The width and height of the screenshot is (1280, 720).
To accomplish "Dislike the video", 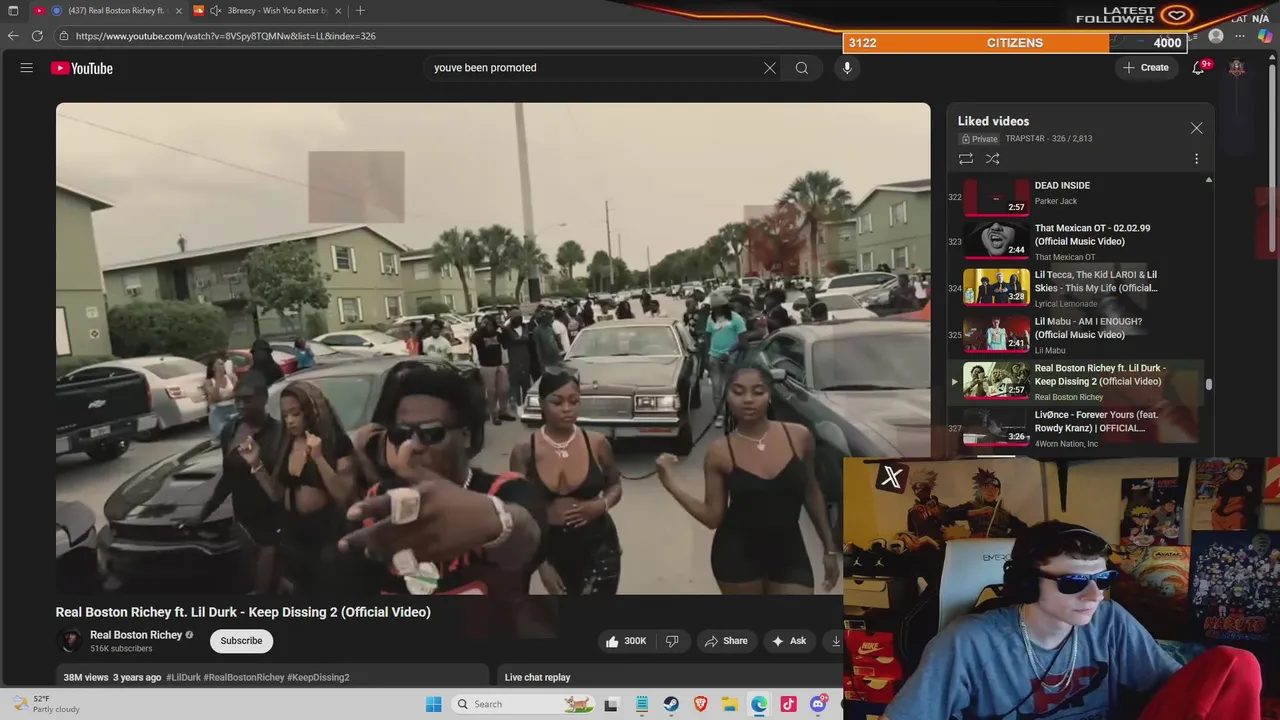I will coord(672,641).
